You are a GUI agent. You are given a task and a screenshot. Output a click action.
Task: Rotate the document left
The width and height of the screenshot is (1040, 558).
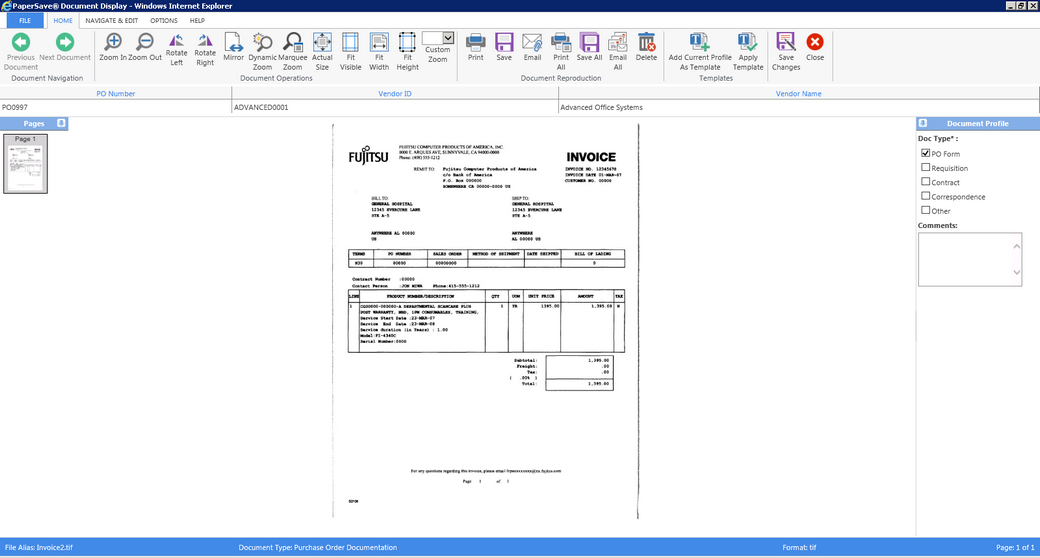click(x=177, y=42)
